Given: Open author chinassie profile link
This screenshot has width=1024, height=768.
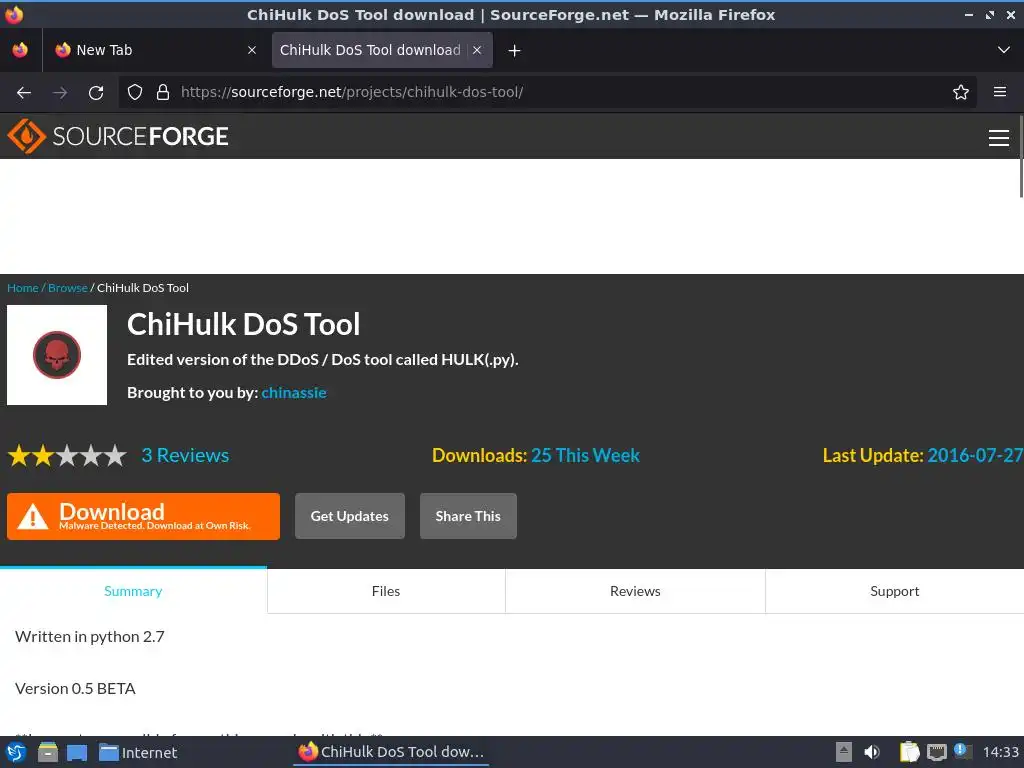Looking at the screenshot, I should 294,392.
